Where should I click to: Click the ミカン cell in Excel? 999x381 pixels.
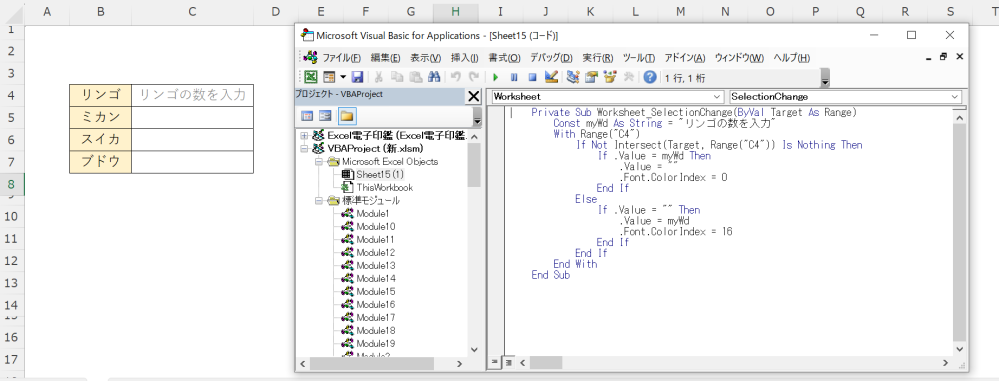101,117
